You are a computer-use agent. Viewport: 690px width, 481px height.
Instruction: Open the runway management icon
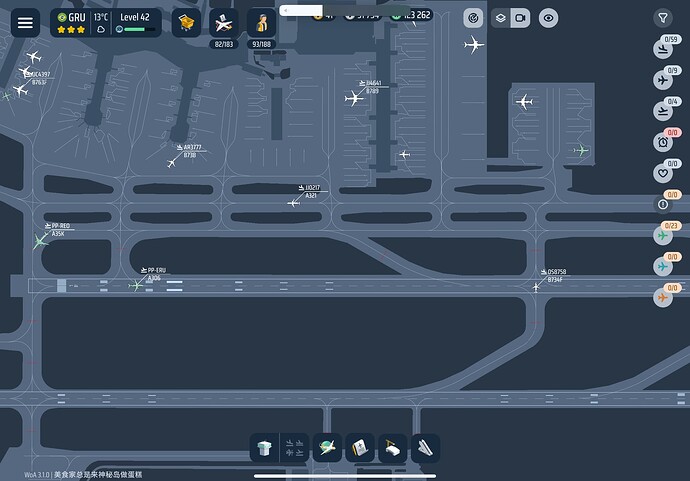425,448
